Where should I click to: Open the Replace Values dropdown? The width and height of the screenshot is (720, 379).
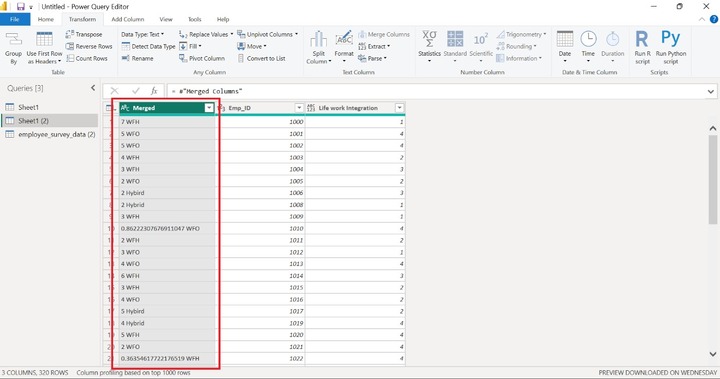click(x=206, y=34)
